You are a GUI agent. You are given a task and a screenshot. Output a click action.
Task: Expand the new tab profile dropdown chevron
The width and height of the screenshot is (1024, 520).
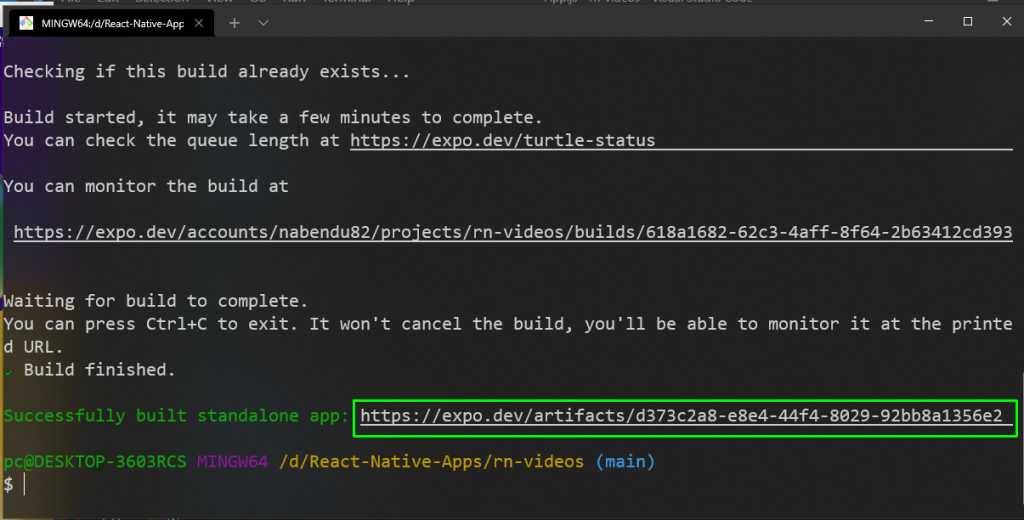click(x=263, y=23)
